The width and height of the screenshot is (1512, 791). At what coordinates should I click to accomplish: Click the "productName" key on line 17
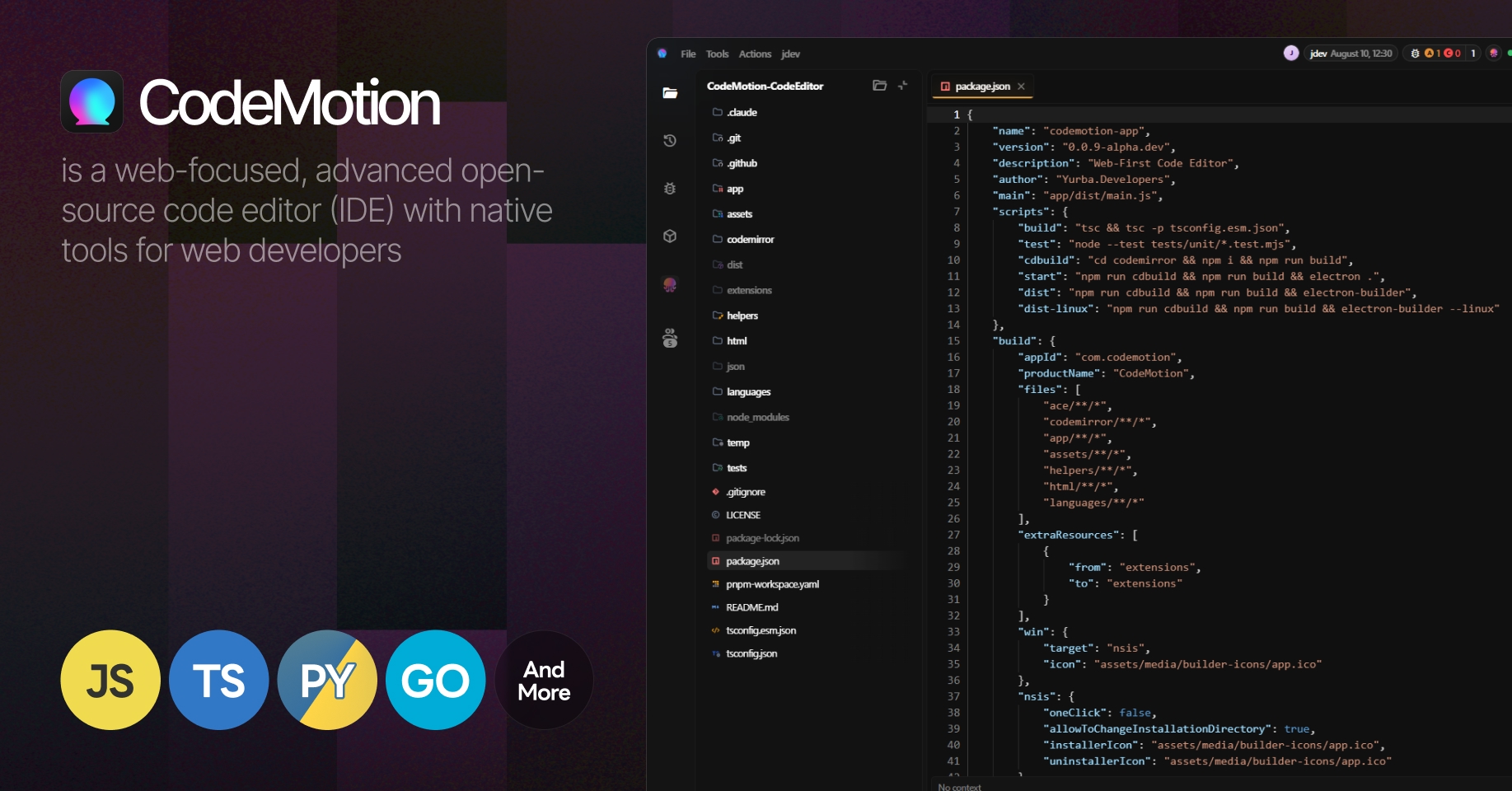click(1058, 373)
